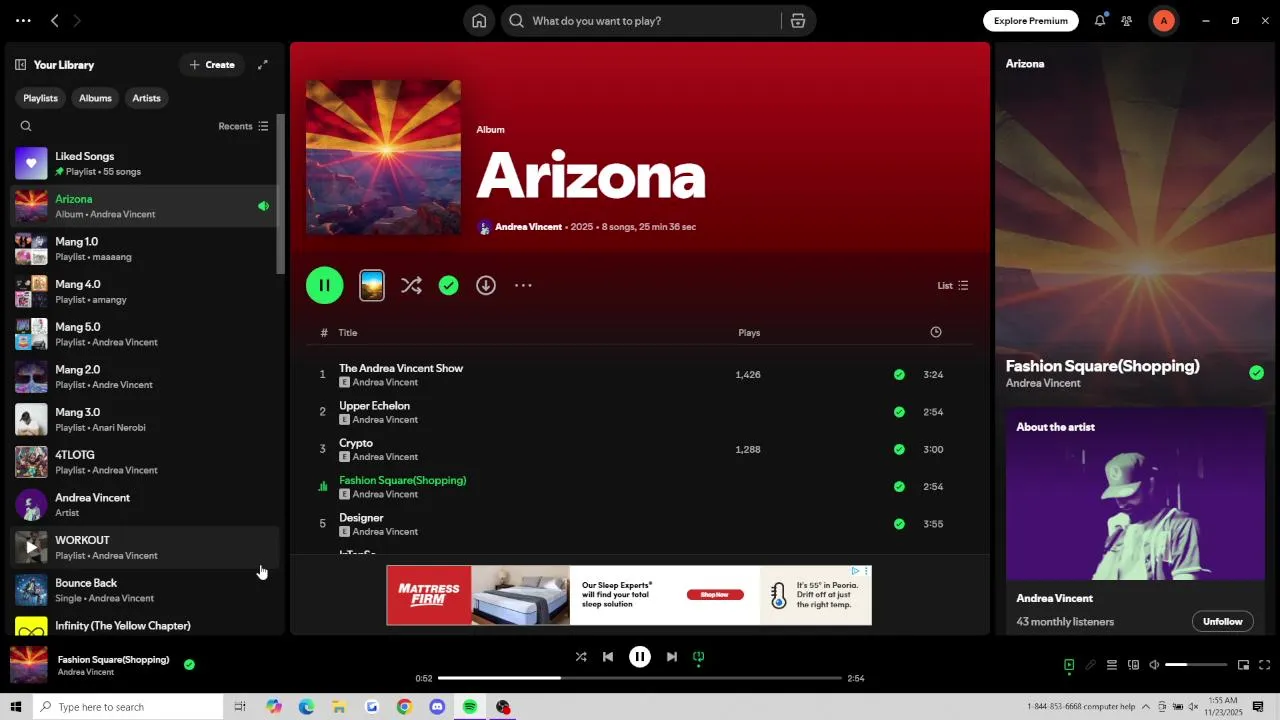1280x720 pixels.
Task: Collapse Your Library sidebar icon
Action: pyautogui.click(x=20, y=65)
